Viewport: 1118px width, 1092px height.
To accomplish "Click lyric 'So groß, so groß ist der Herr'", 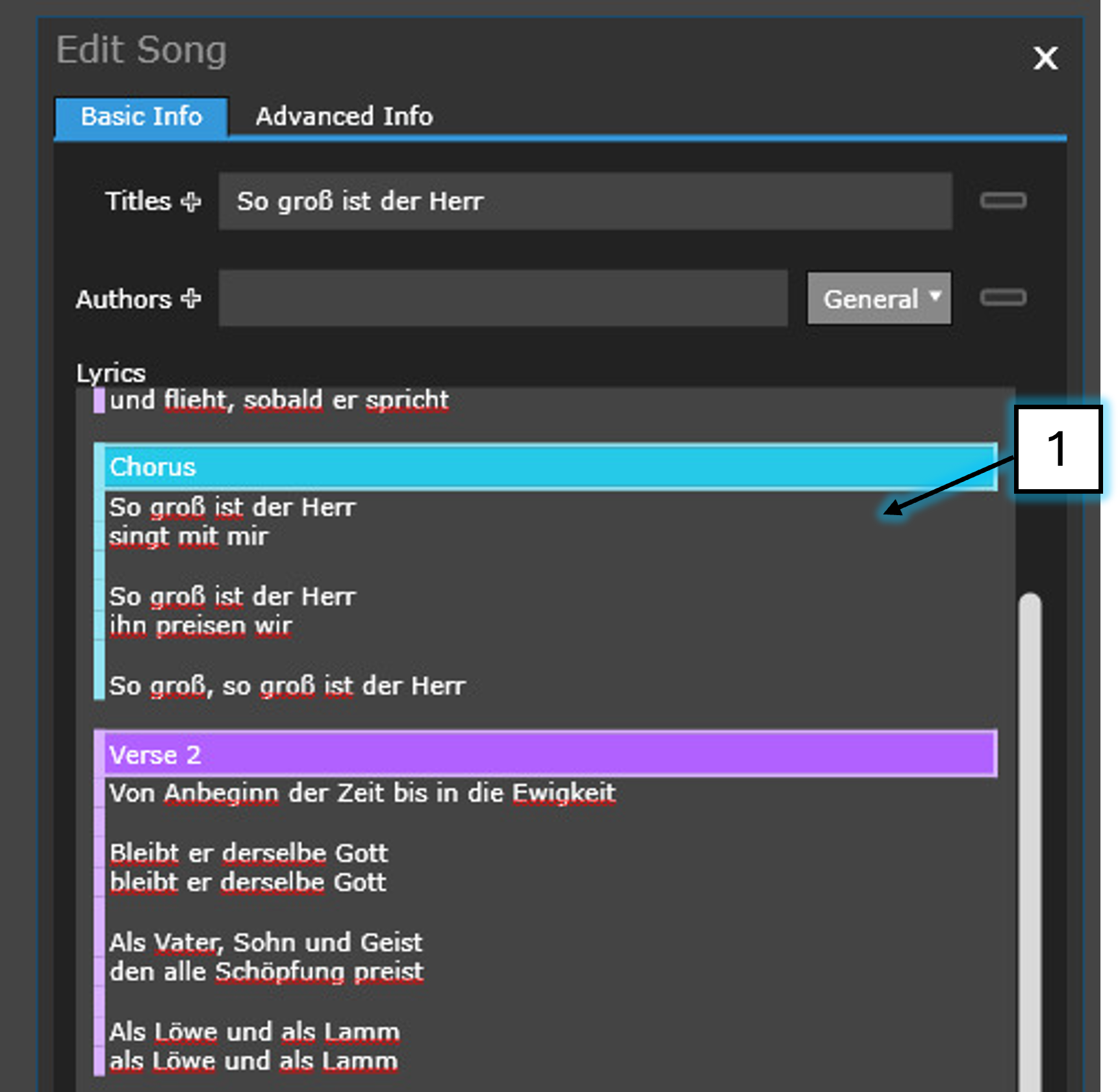I will pyautogui.click(x=287, y=686).
